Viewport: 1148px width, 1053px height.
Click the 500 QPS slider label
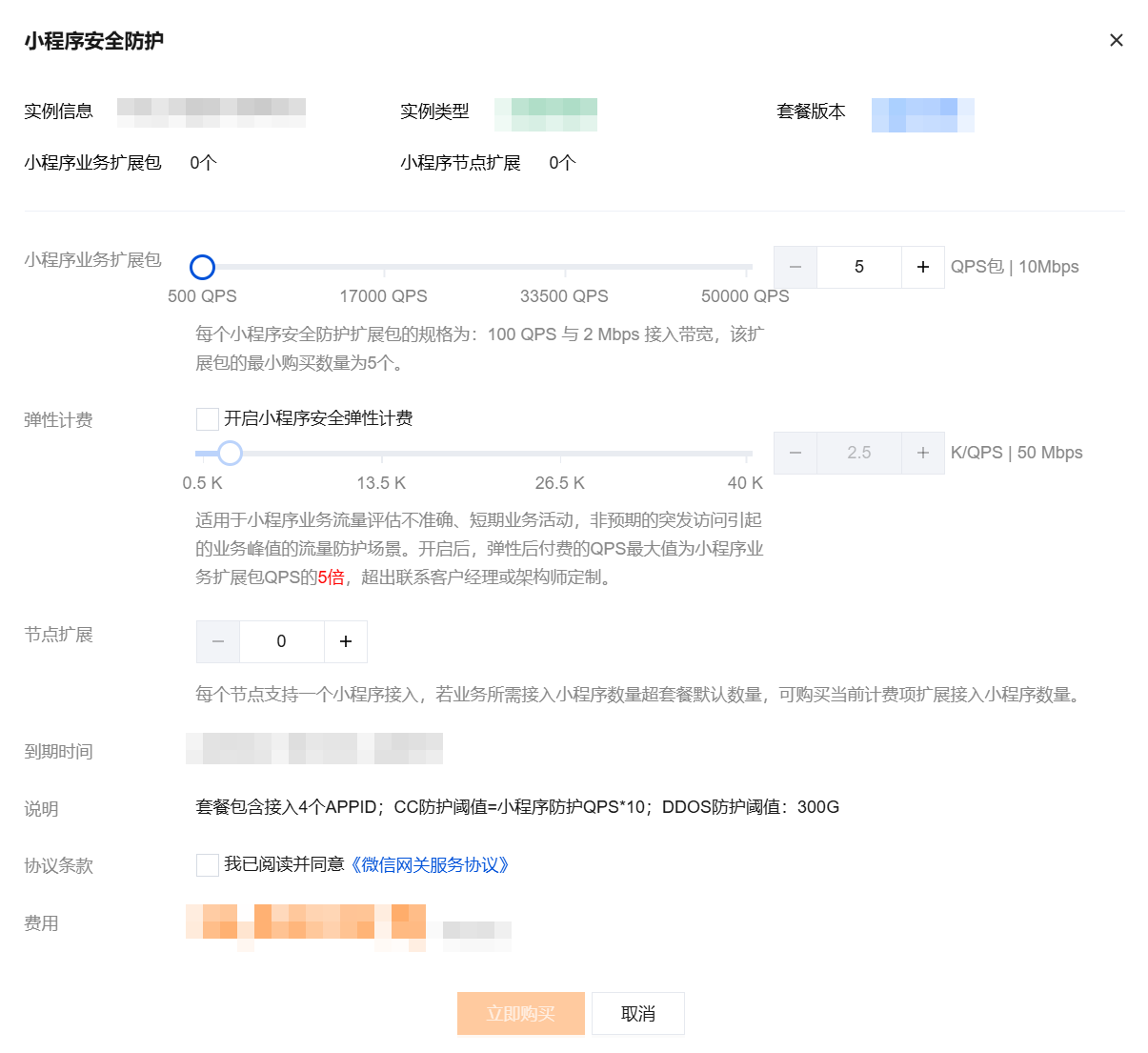pyautogui.click(x=202, y=296)
